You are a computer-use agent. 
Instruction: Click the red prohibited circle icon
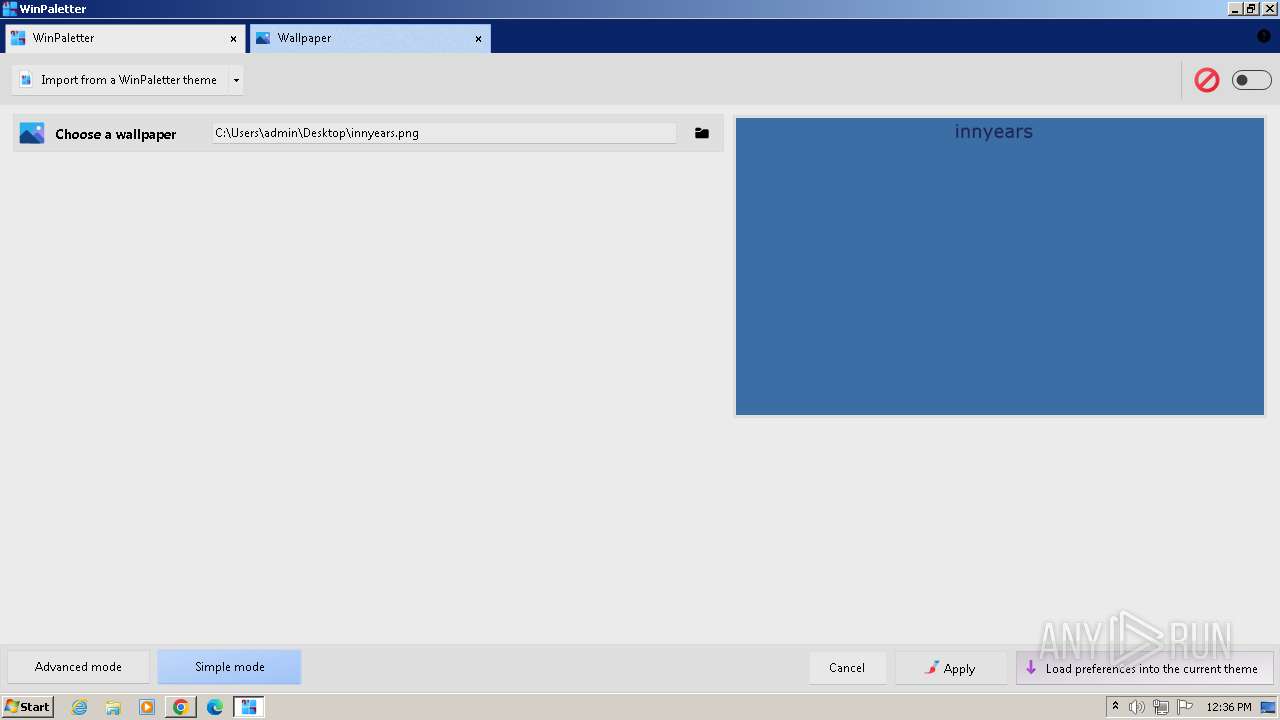pyautogui.click(x=1207, y=80)
